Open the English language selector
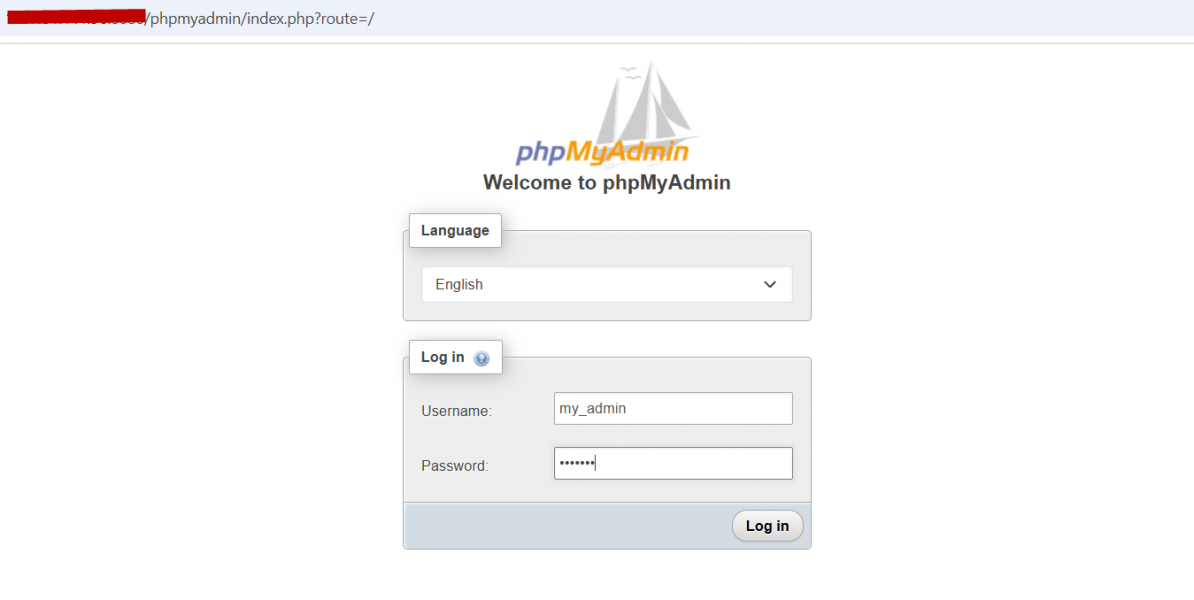This screenshot has height=600, width=1194. point(607,285)
